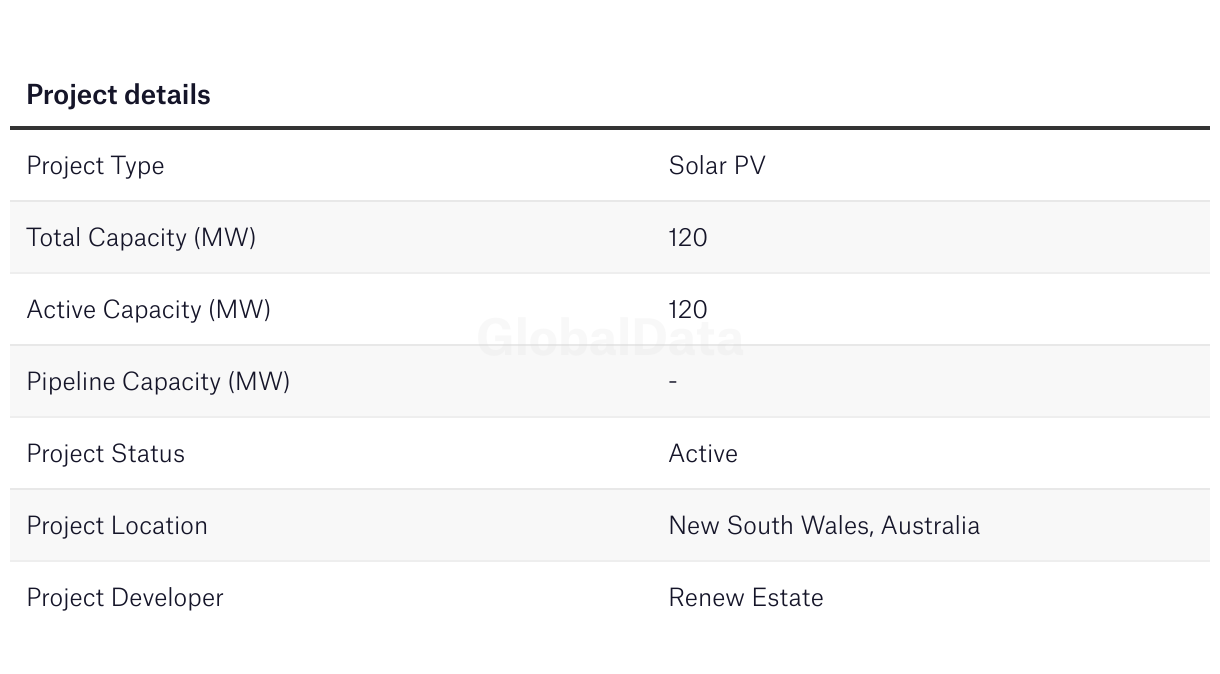Click the Total Capacity (MW) label
Viewport: 1220px width, 674px height.
click(141, 238)
